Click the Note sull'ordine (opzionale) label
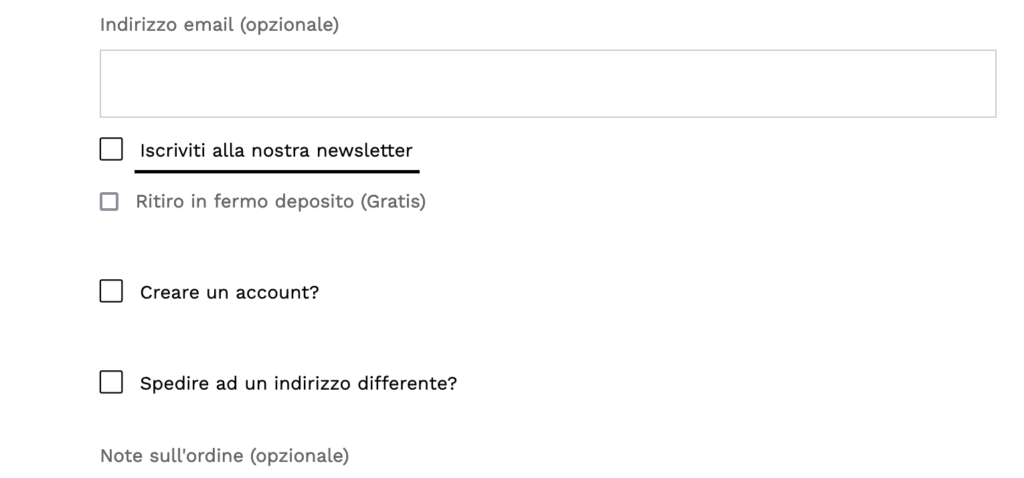The width and height of the screenshot is (1024, 478). point(224,456)
